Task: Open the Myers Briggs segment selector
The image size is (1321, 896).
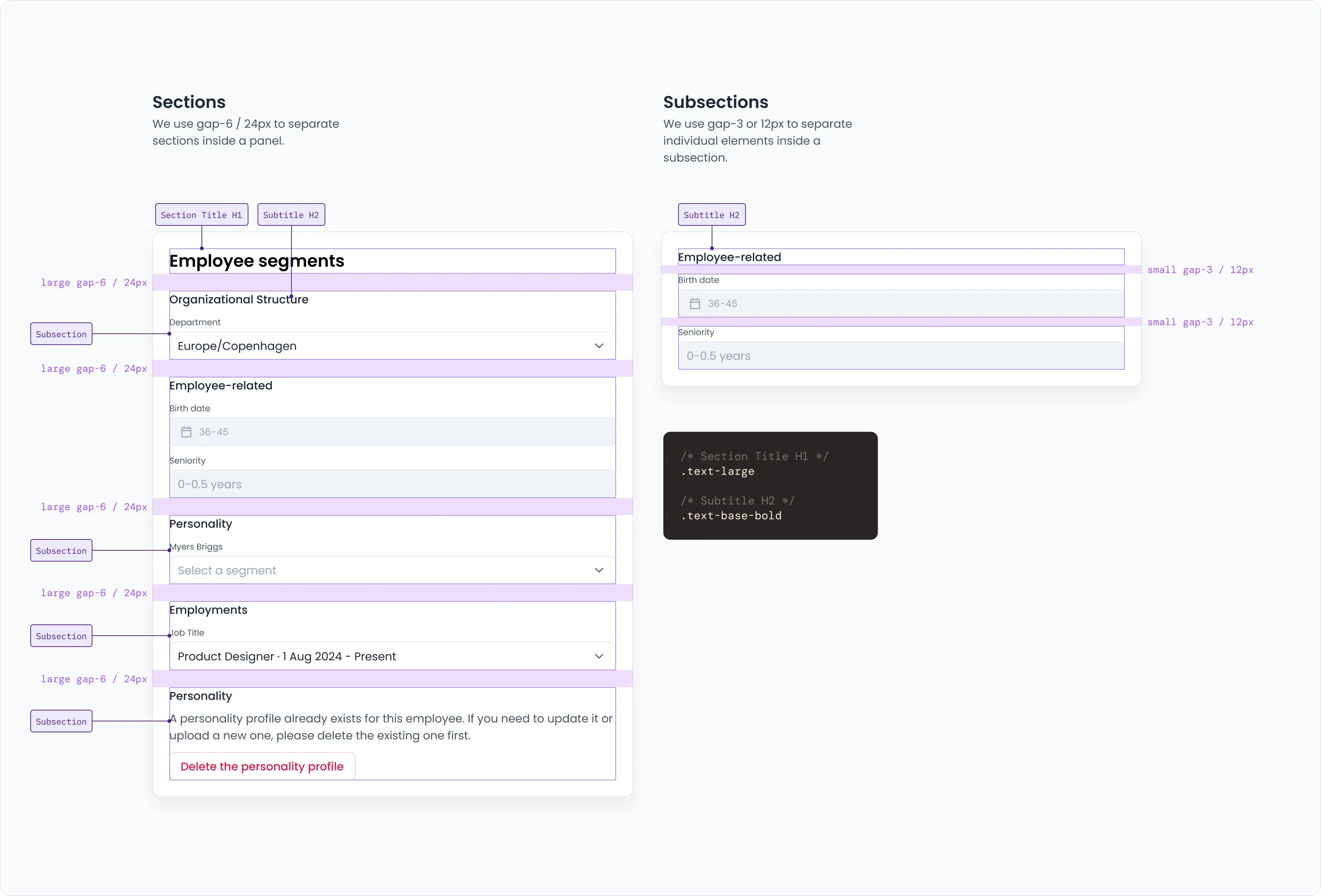Action: [x=392, y=570]
